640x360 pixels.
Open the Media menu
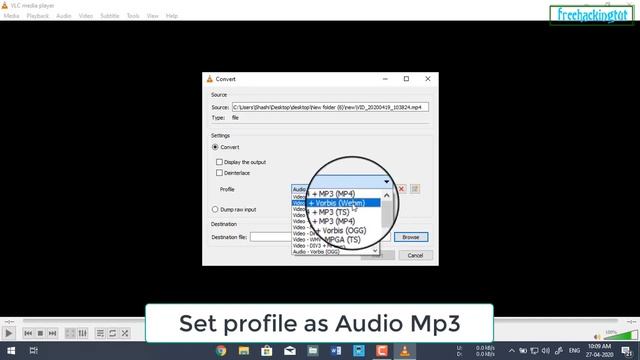(x=11, y=16)
